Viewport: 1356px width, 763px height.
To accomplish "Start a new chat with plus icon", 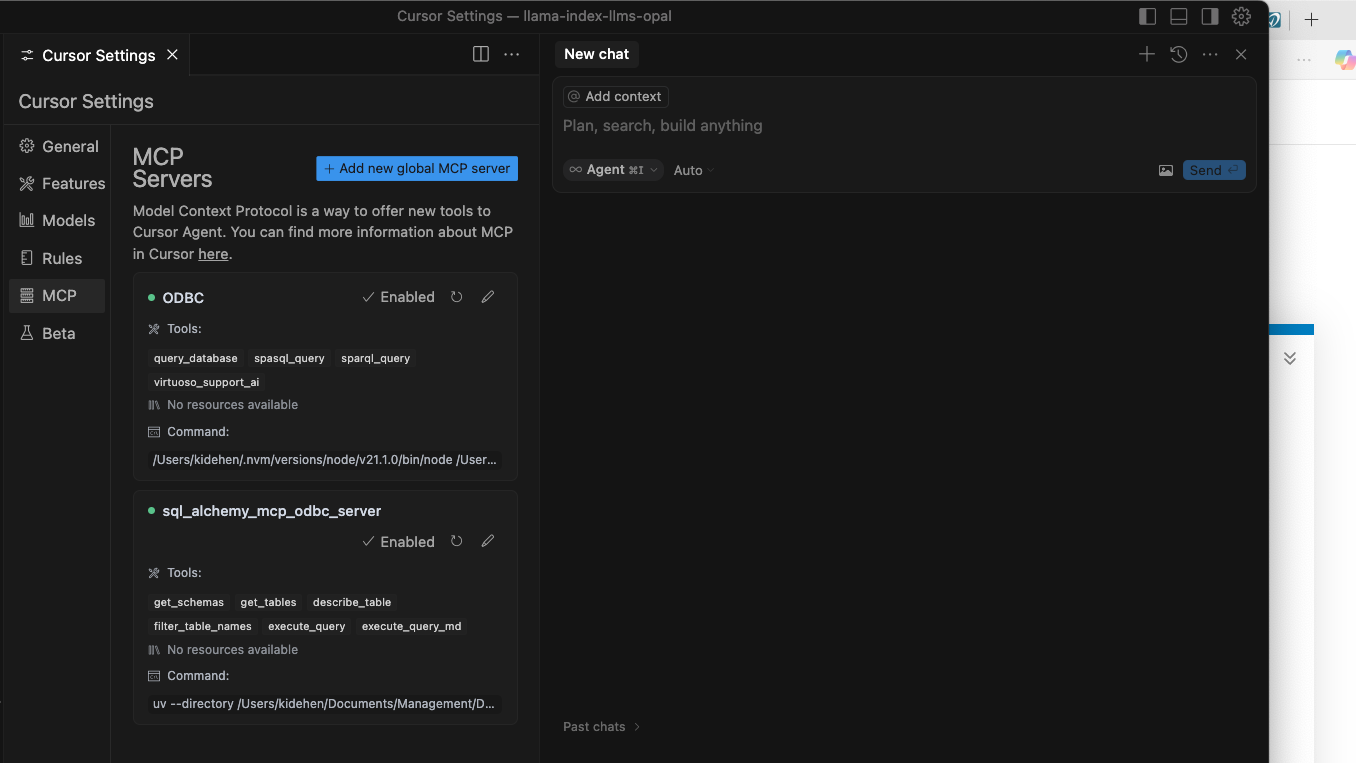I will point(1147,54).
